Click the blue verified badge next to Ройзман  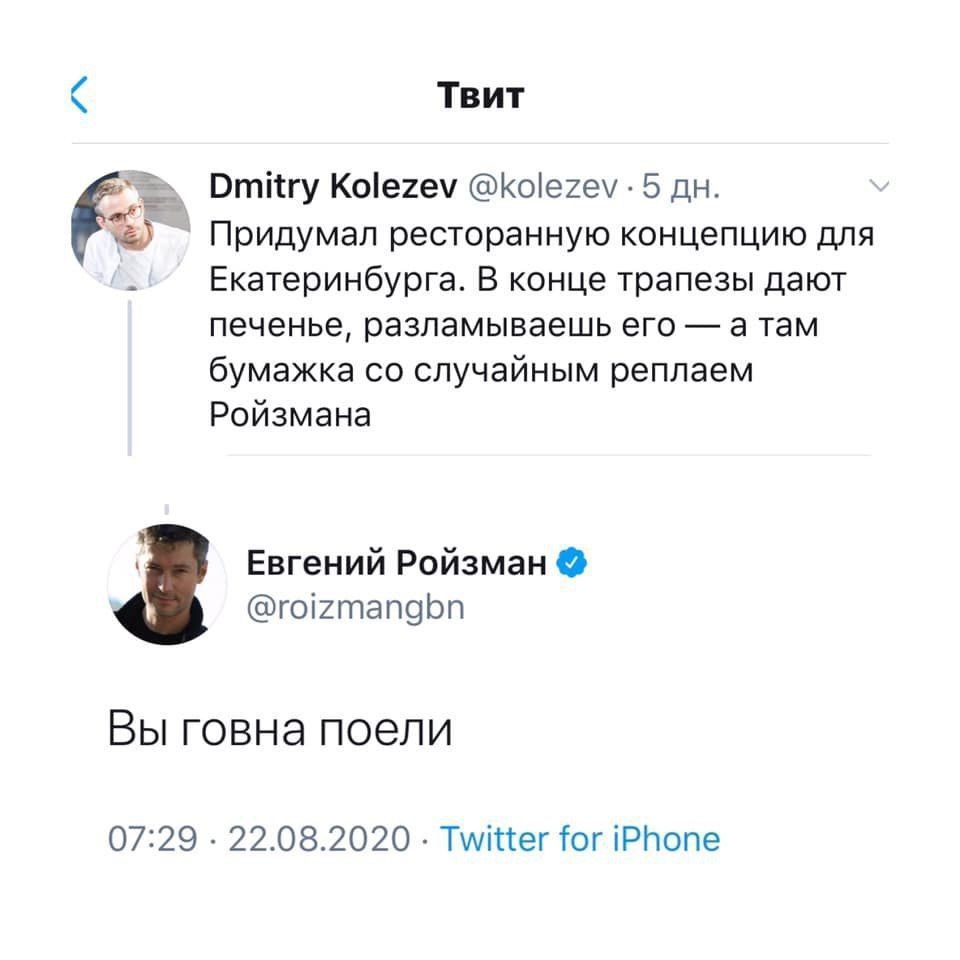[x=572, y=565]
